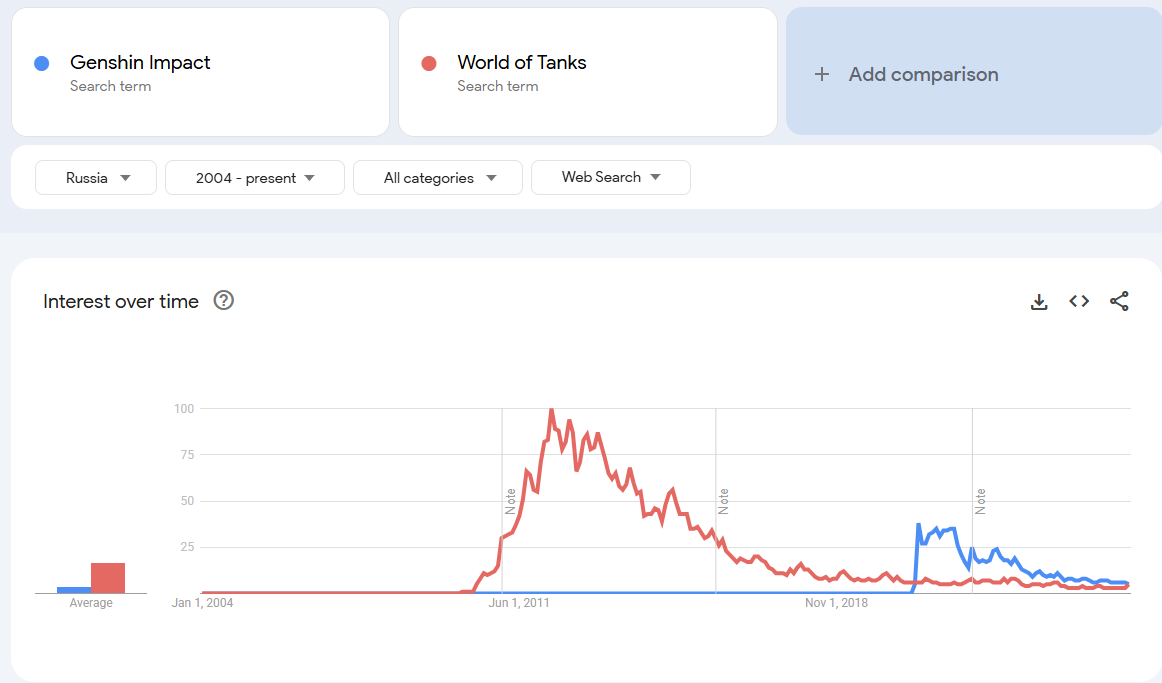Click the middle Note marker on the chart
This screenshot has width=1162, height=683.
(724, 501)
